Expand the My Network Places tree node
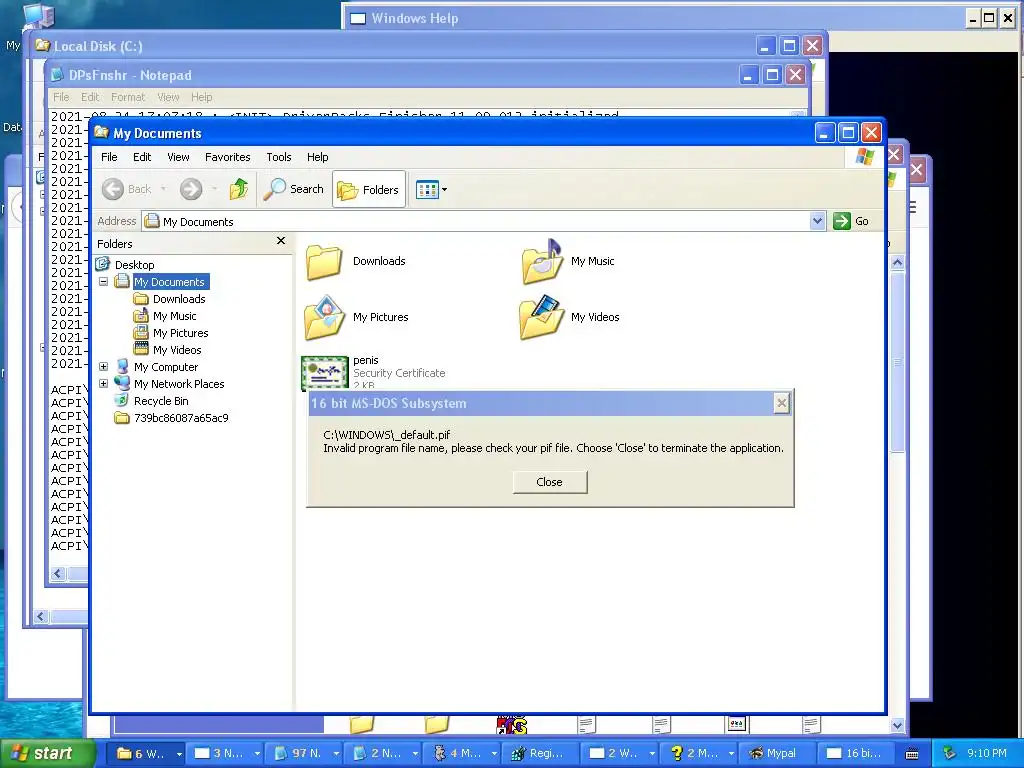This screenshot has width=1024, height=768. click(x=103, y=383)
